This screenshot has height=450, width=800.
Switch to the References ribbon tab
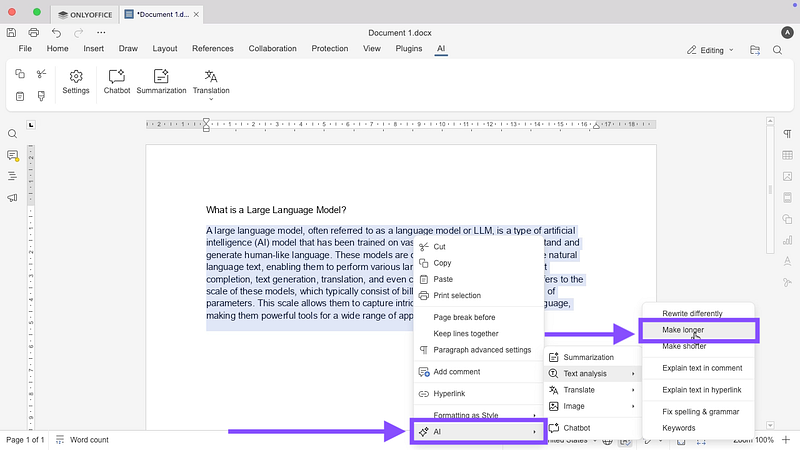(212, 48)
